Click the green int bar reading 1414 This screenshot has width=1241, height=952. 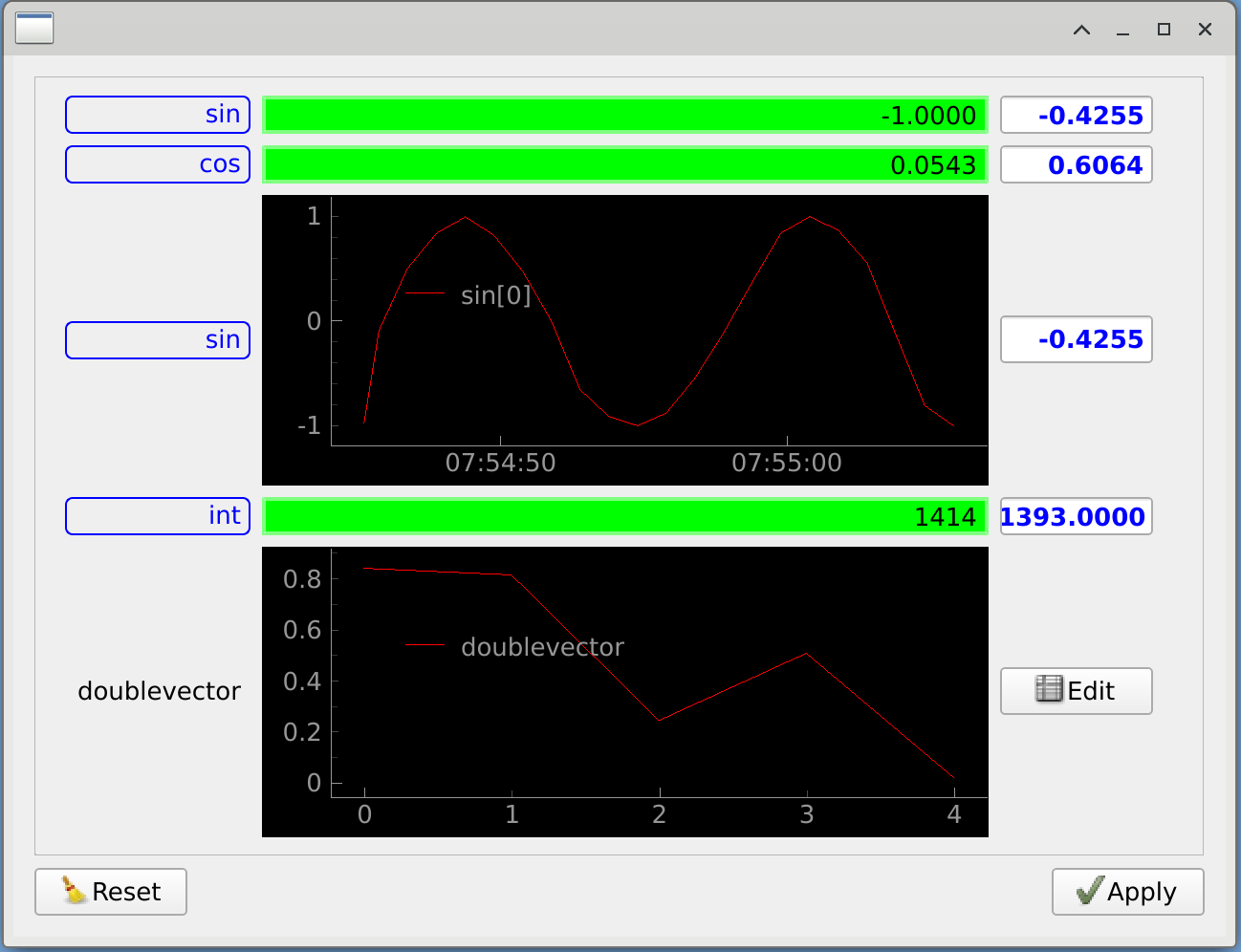coord(624,516)
